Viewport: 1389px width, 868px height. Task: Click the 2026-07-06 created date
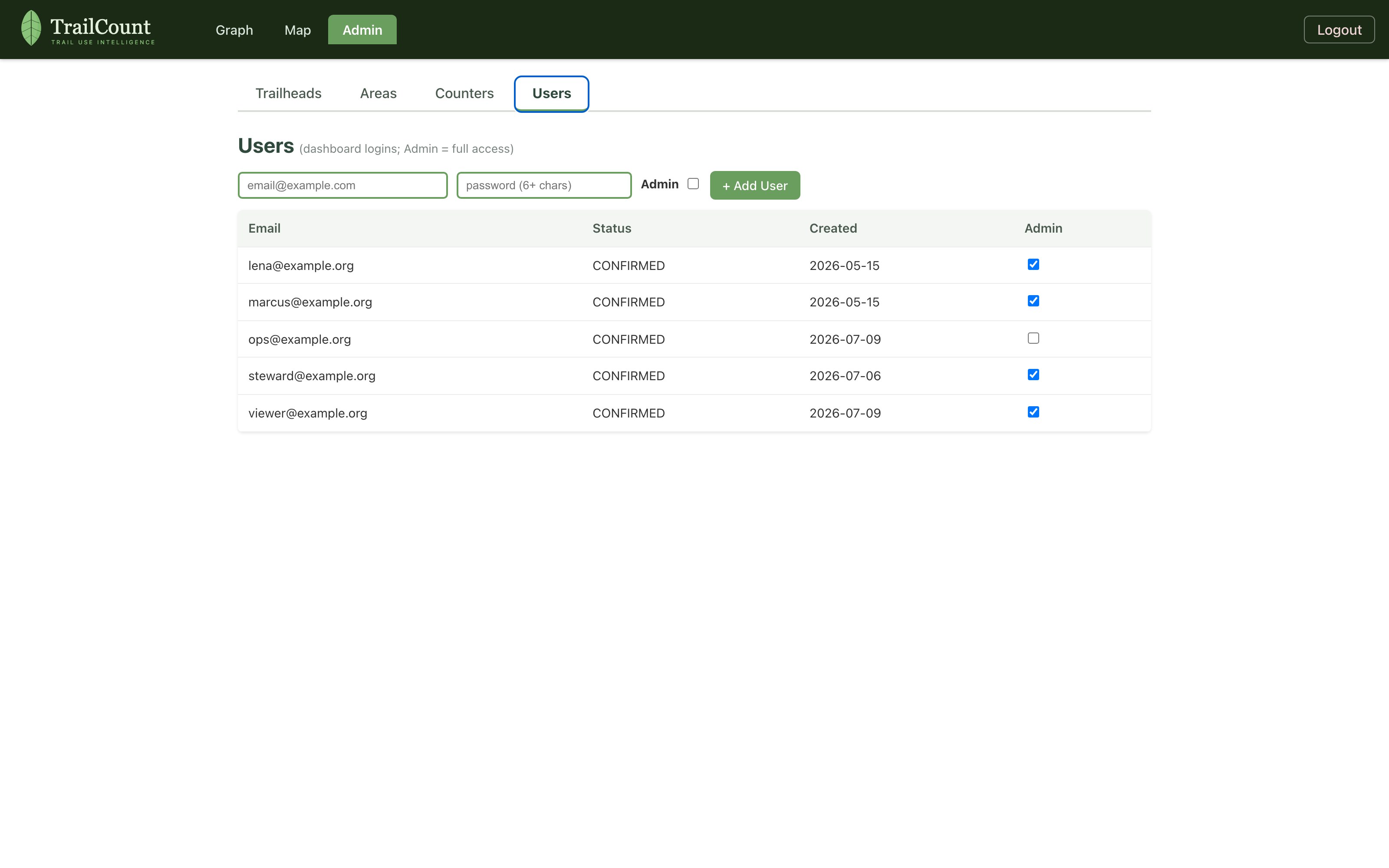[x=845, y=376]
